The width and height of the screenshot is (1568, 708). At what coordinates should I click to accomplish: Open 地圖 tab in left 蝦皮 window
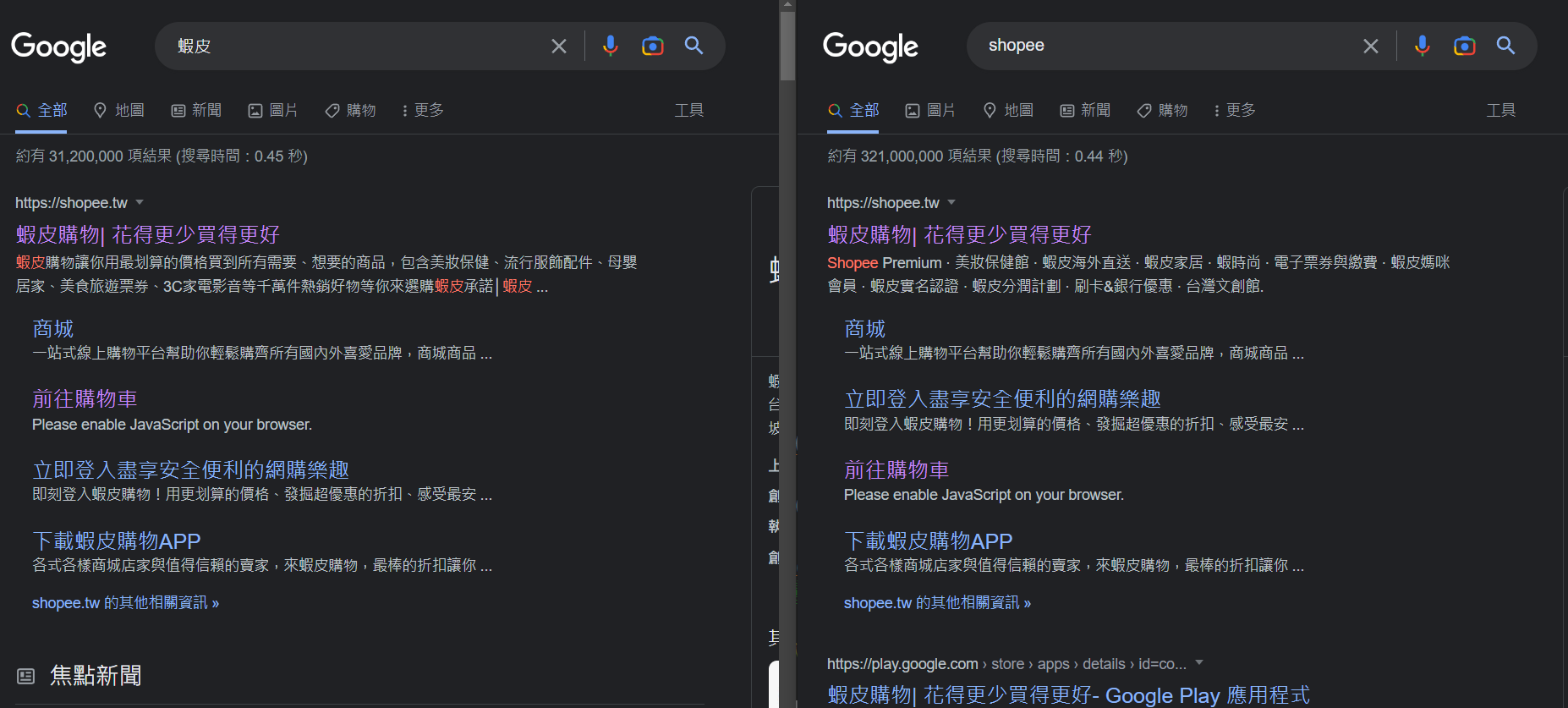click(x=118, y=110)
